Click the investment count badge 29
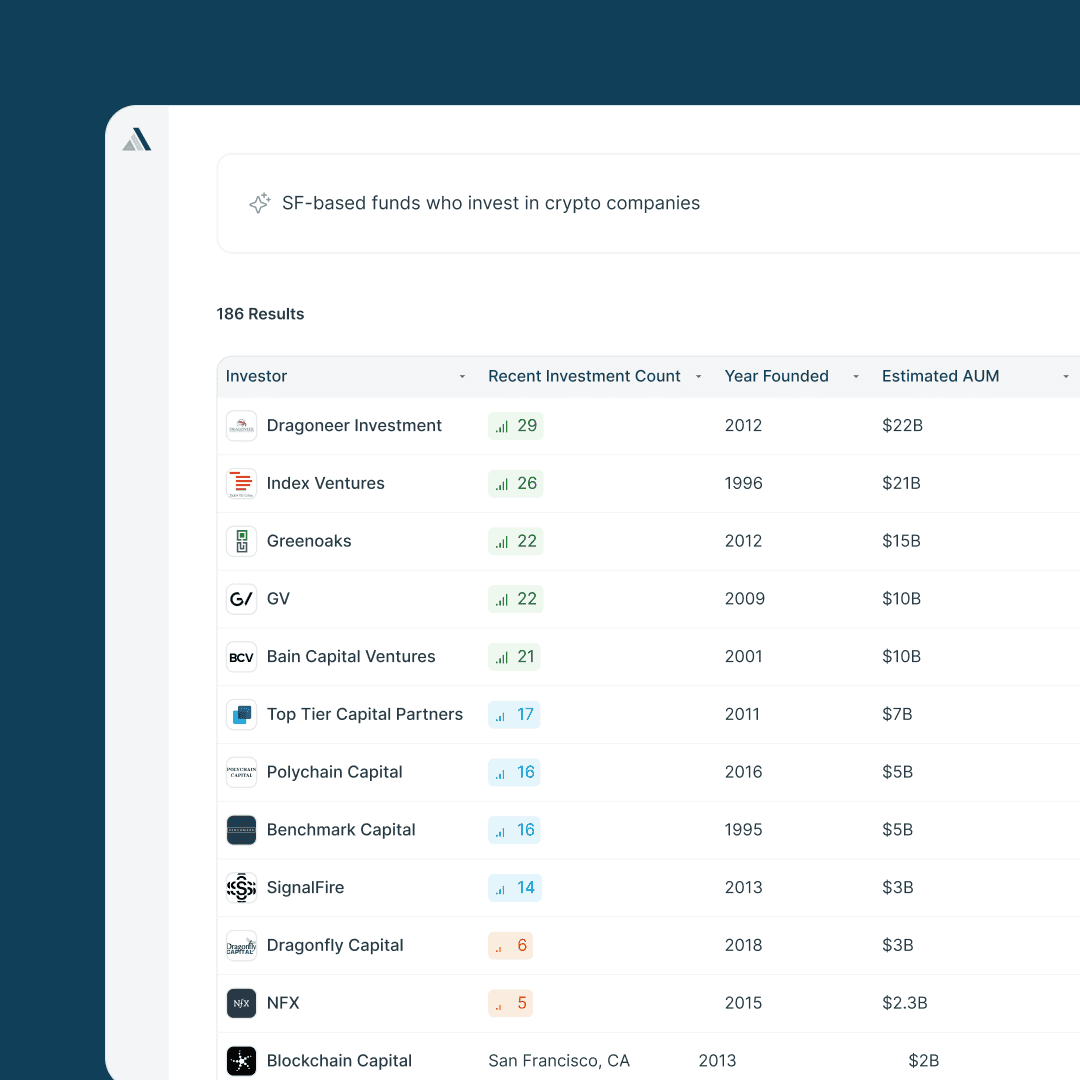This screenshot has height=1080, width=1080. click(516, 426)
